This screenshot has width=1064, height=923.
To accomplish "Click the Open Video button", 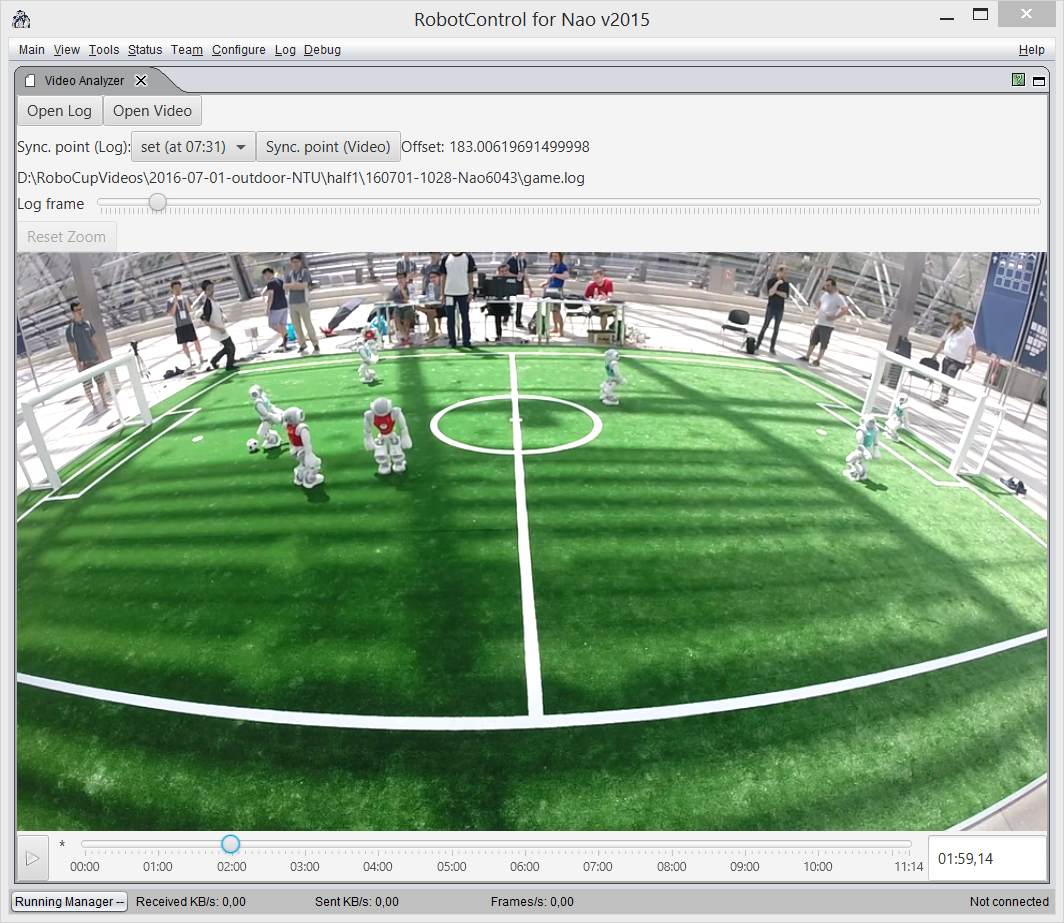I will click(152, 111).
